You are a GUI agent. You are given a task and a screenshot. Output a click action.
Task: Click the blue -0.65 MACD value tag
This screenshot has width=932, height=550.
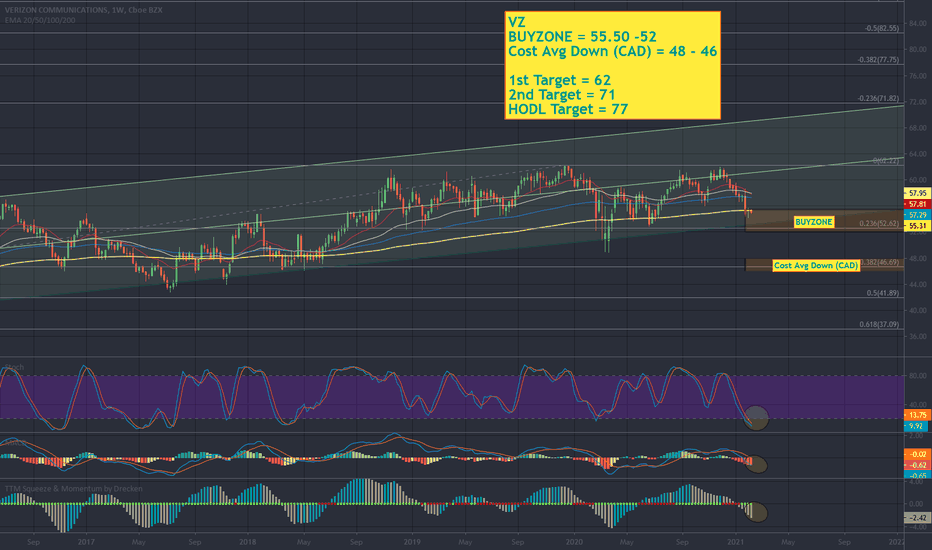[x=918, y=476]
